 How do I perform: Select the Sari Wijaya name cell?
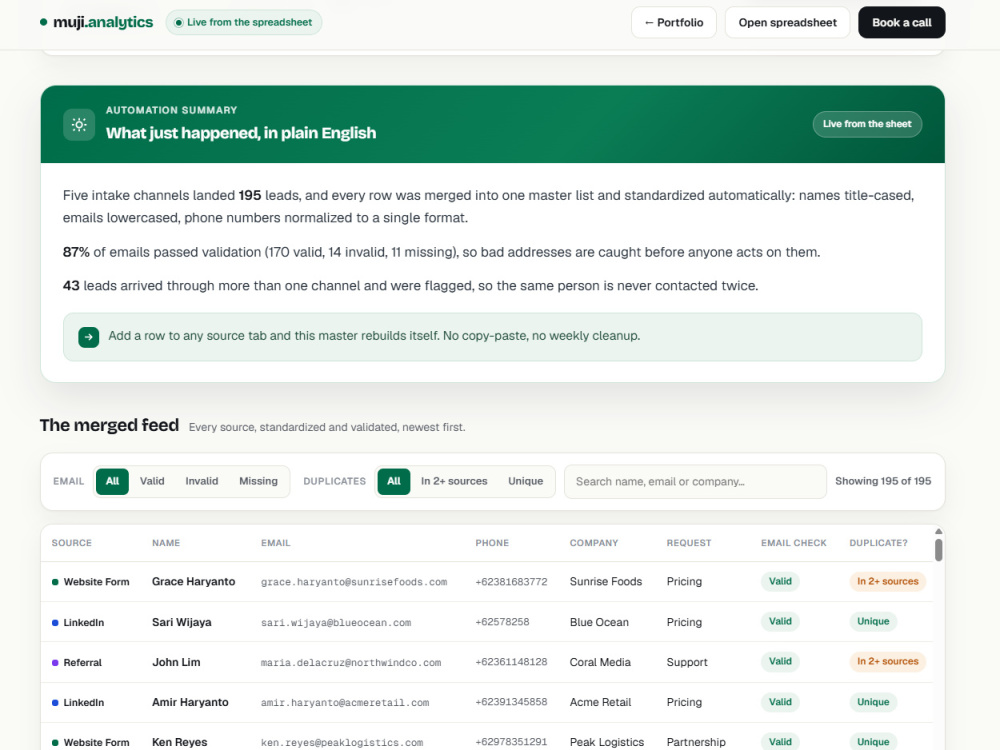pyautogui.click(x=181, y=622)
